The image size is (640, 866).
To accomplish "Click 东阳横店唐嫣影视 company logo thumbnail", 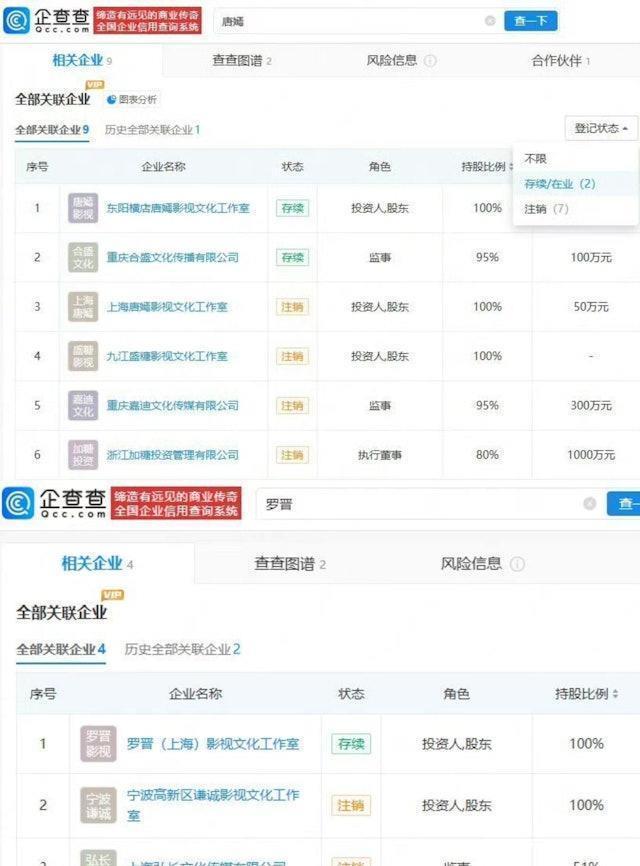I will coord(82,208).
